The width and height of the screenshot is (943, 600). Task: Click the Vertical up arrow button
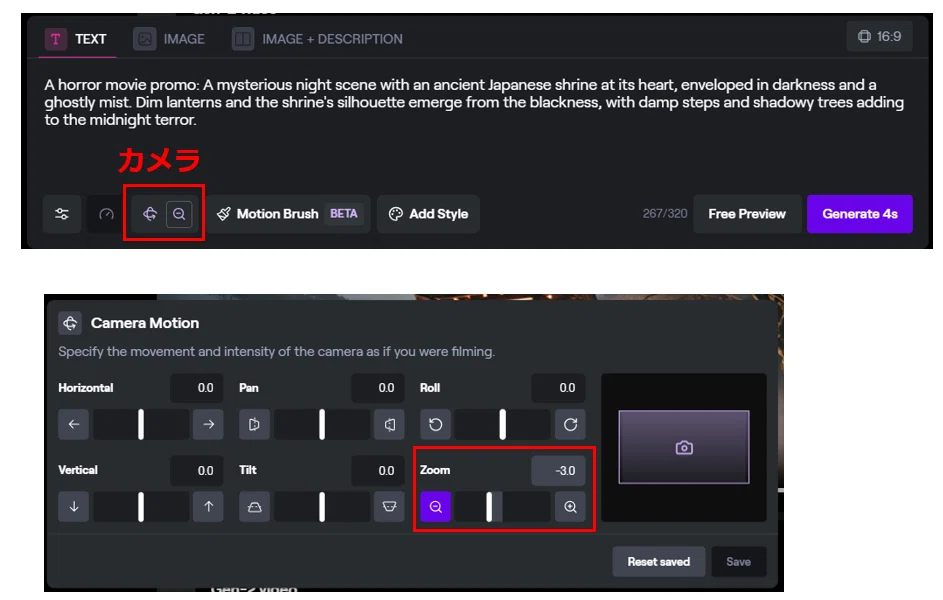[x=209, y=507]
